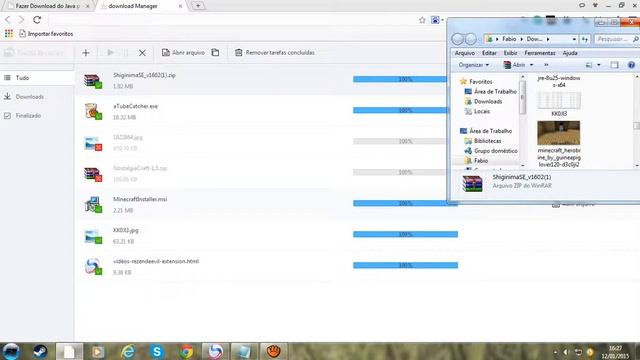The height and width of the screenshot is (360, 640).
Task: Toggle the Explorer preview pane icon
Action: 614,65
